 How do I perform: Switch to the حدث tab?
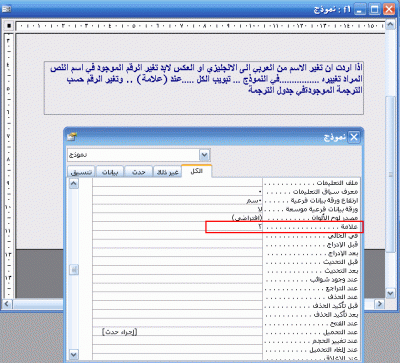click(x=138, y=172)
